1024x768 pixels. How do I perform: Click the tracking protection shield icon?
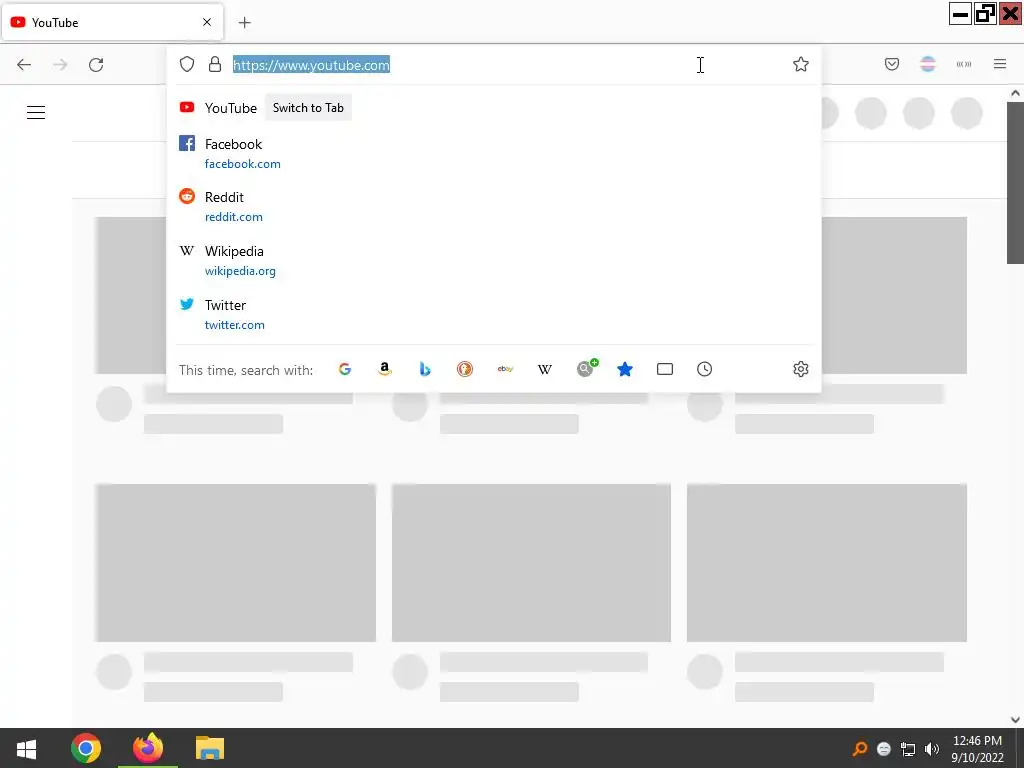tap(187, 64)
